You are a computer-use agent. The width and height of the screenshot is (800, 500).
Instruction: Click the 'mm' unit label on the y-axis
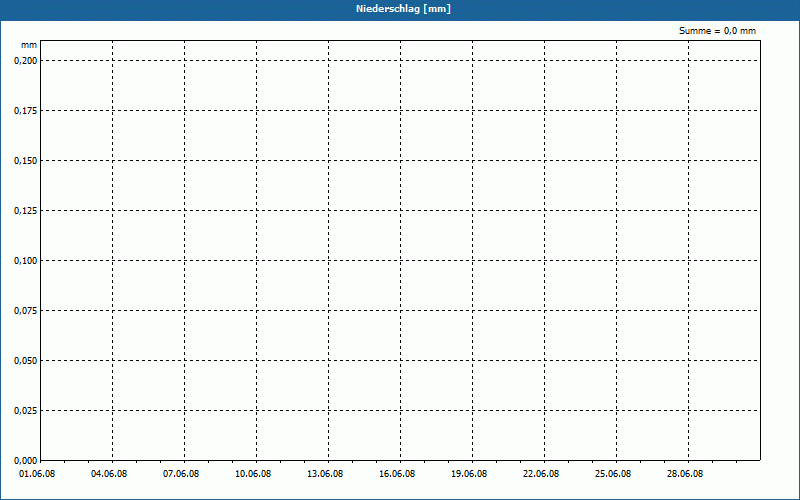29,45
